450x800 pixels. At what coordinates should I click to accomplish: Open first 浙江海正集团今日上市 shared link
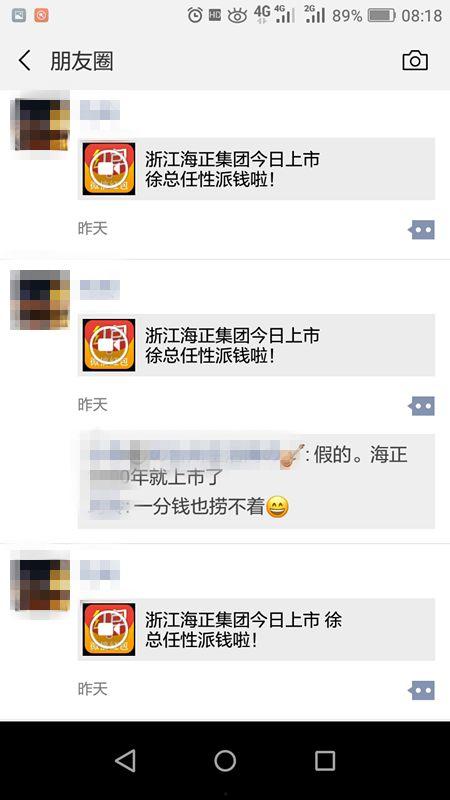click(x=257, y=169)
